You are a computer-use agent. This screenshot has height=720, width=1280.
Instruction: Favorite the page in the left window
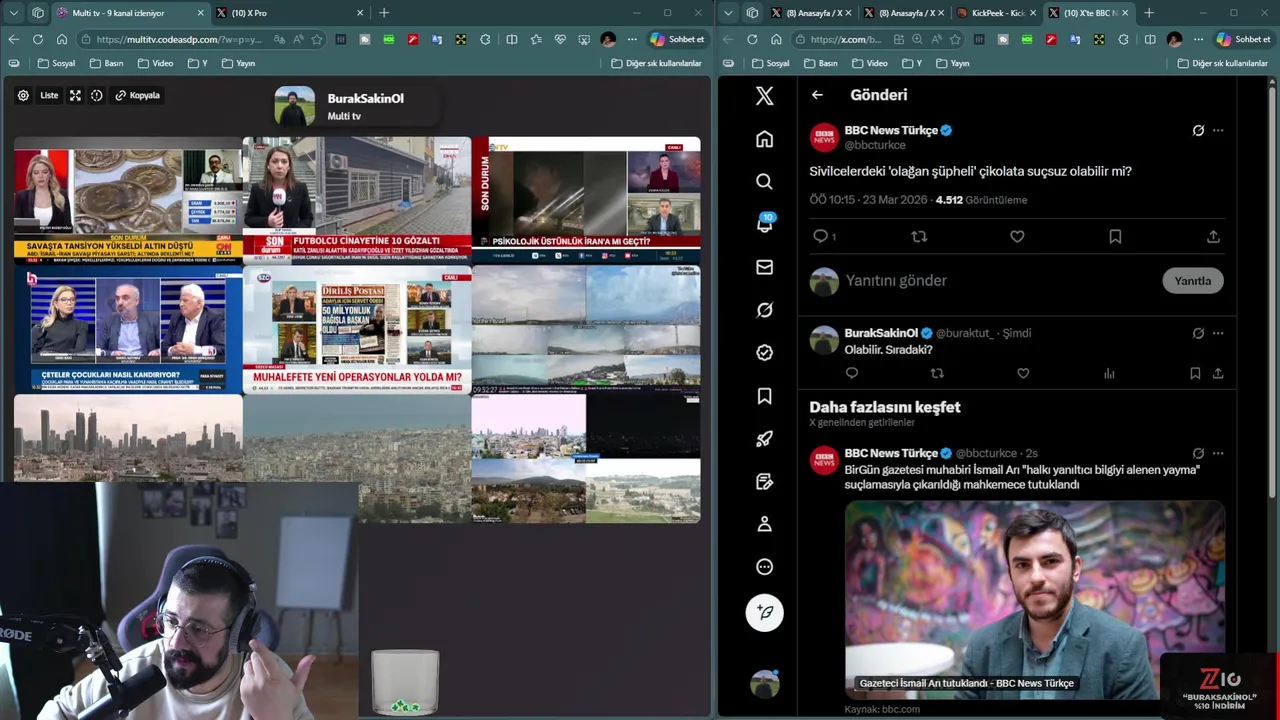(317, 39)
